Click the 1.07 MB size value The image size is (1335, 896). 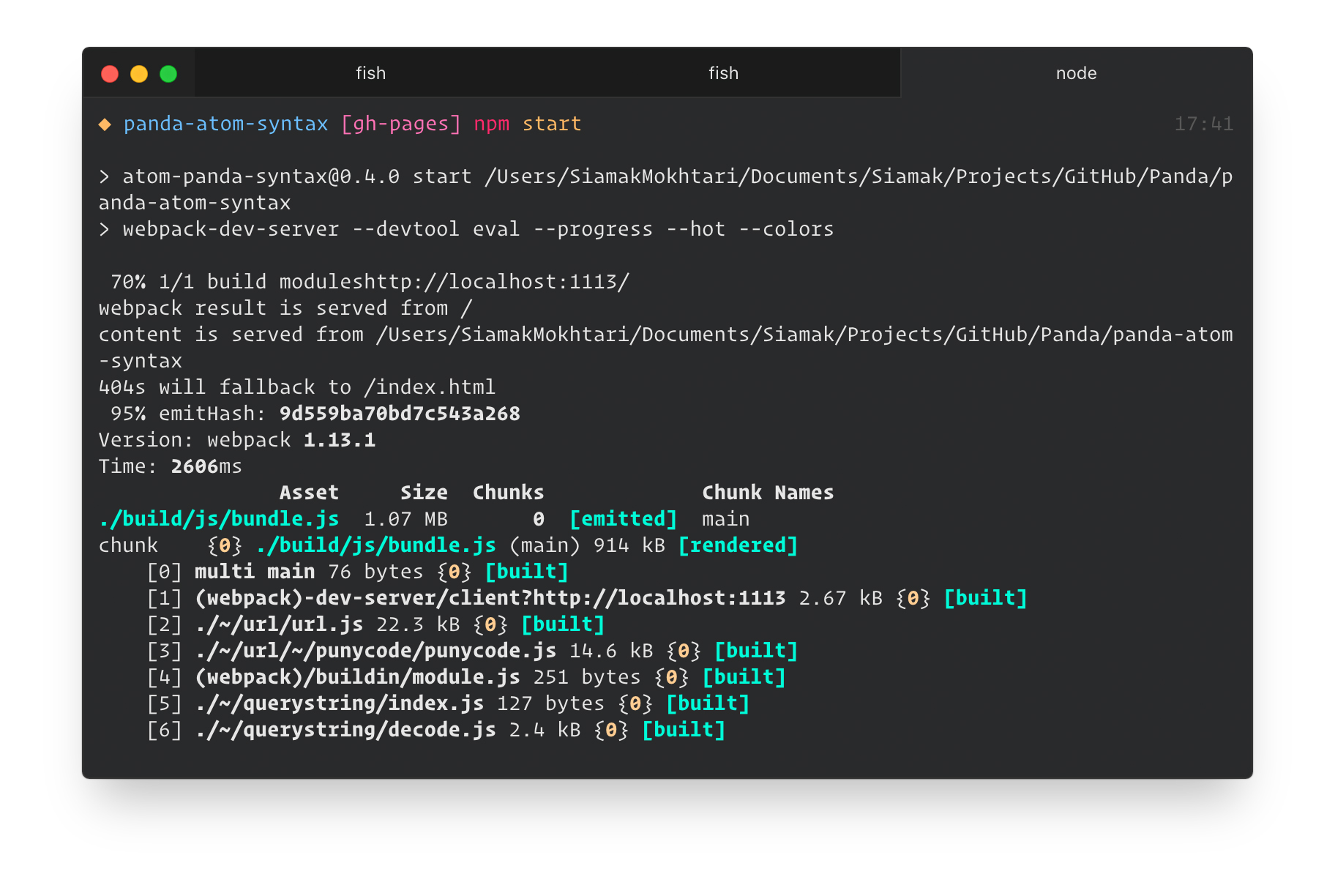pyautogui.click(x=406, y=519)
